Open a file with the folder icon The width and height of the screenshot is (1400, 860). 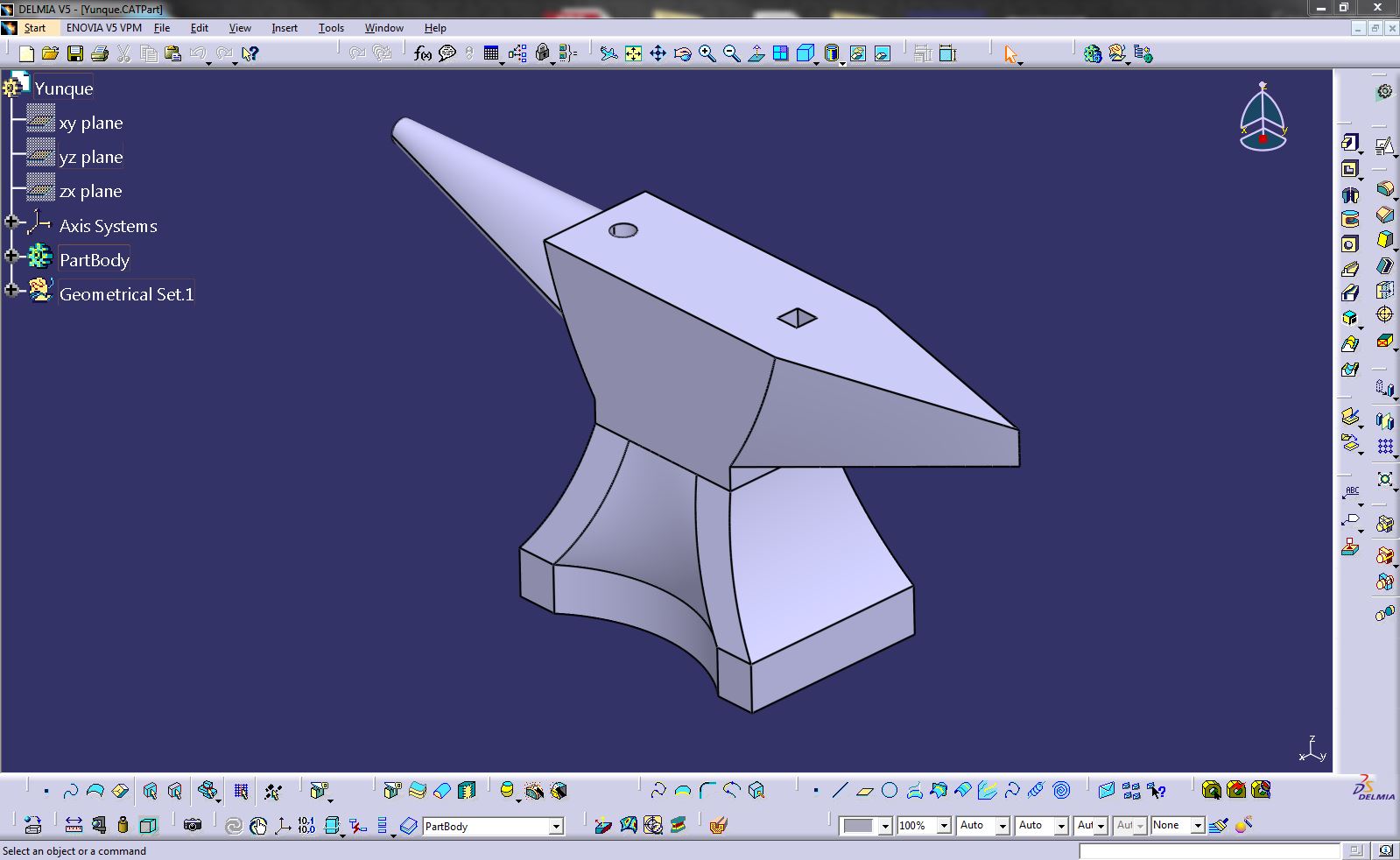pyautogui.click(x=51, y=53)
